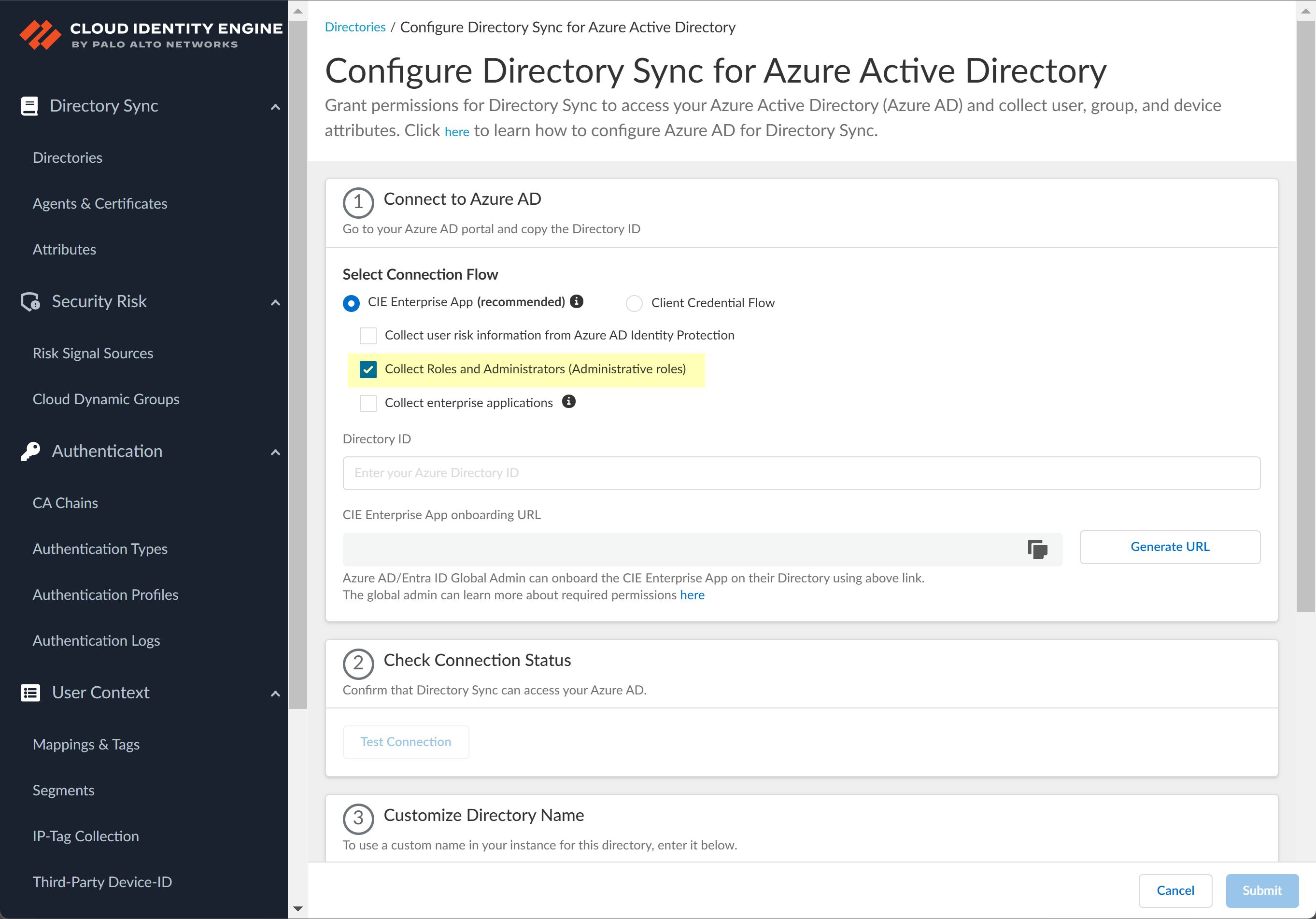The width and height of the screenshot is (1316, 919).
Task: Go back via the Directories breadcrumb link
Action: [x=355, y=27]
